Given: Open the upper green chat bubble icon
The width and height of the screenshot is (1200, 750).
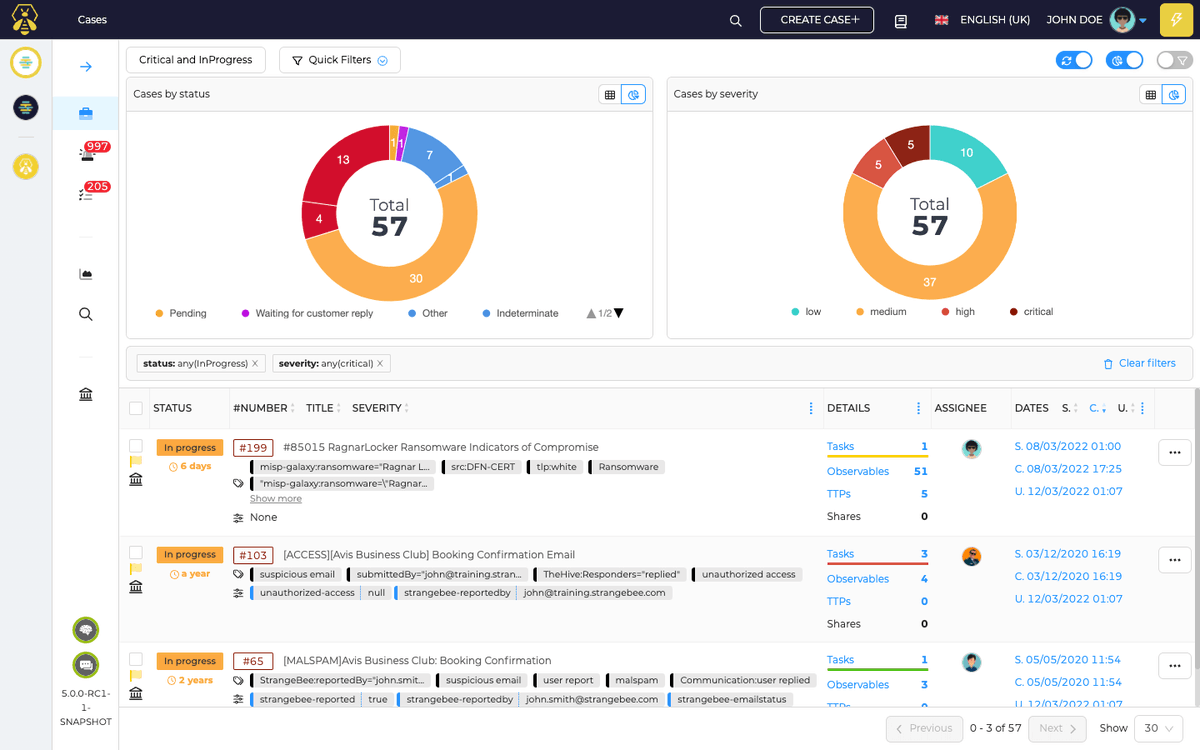Looking at the screenshot, I should [x=86, y=630].
